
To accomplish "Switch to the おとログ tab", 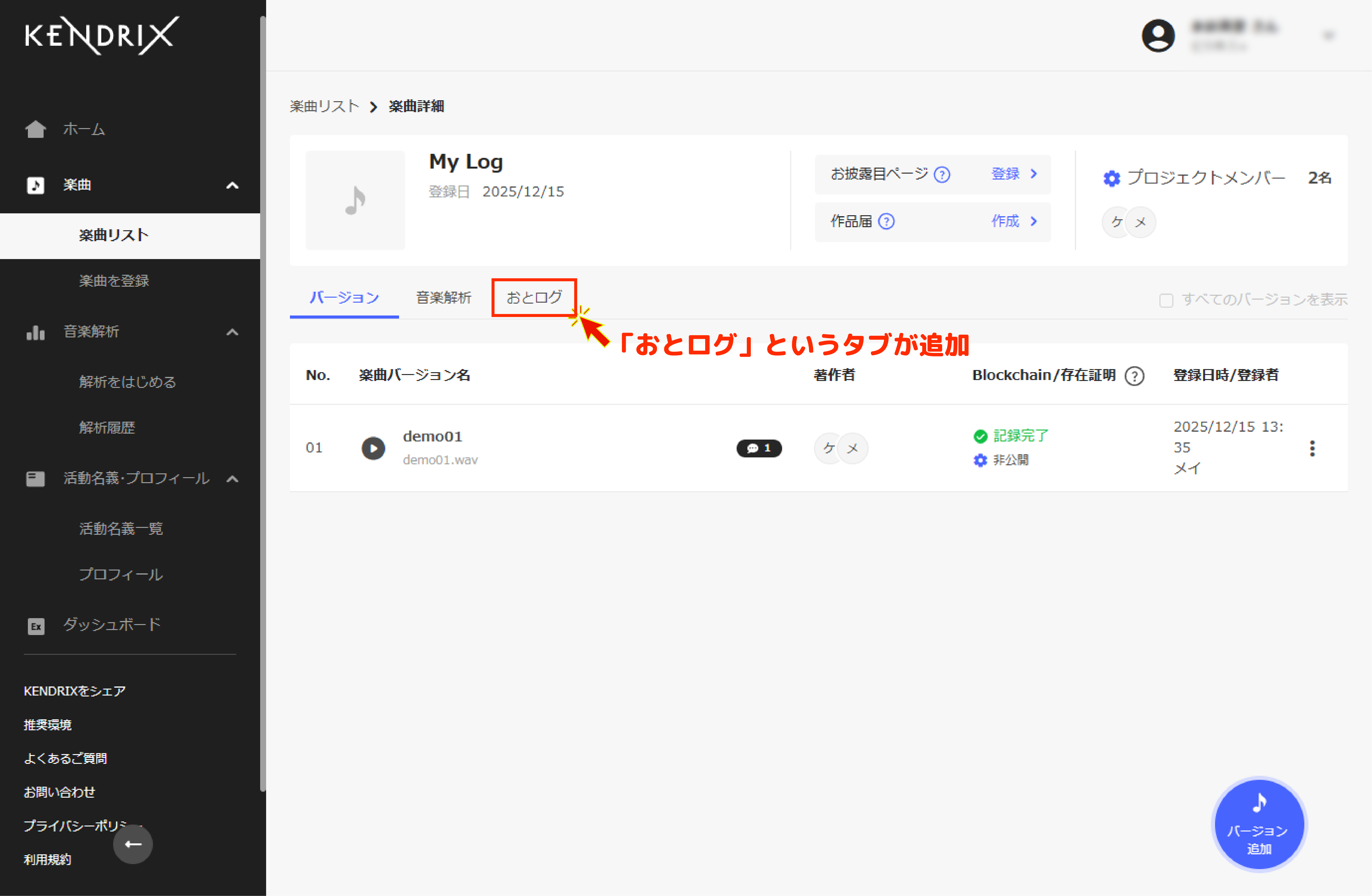I will 534,297.
